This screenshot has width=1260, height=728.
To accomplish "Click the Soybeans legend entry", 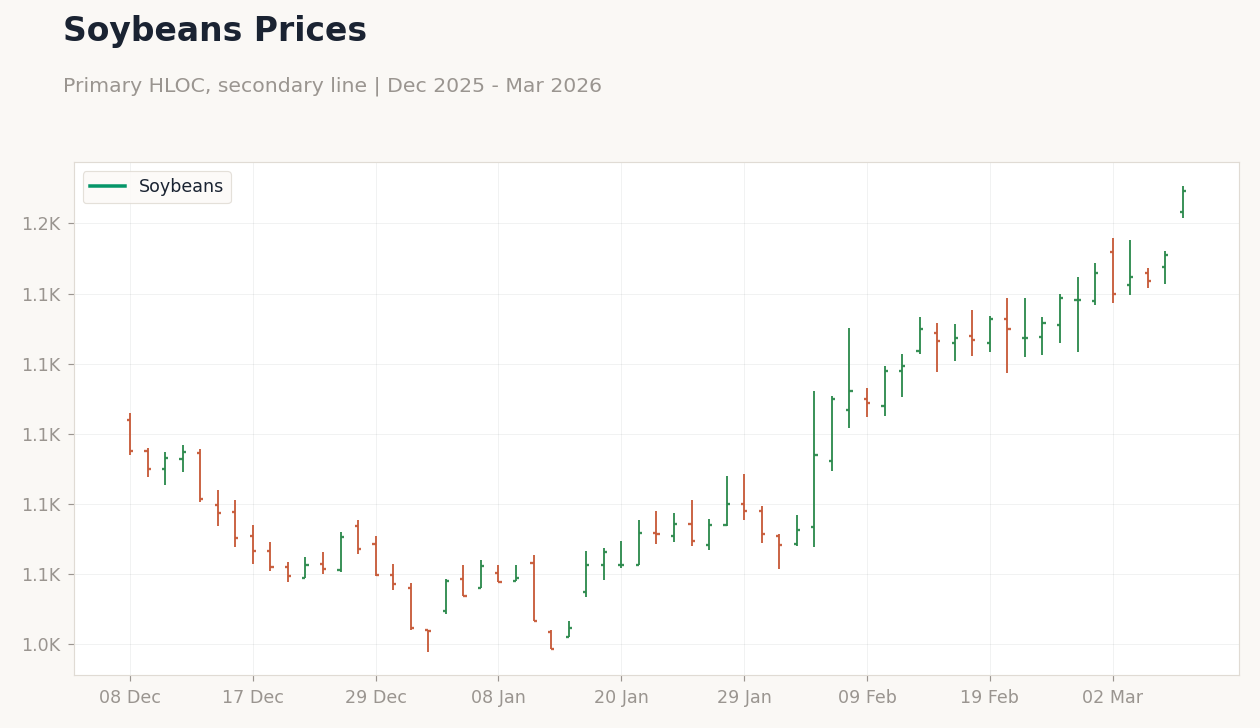I will [156, 187].
